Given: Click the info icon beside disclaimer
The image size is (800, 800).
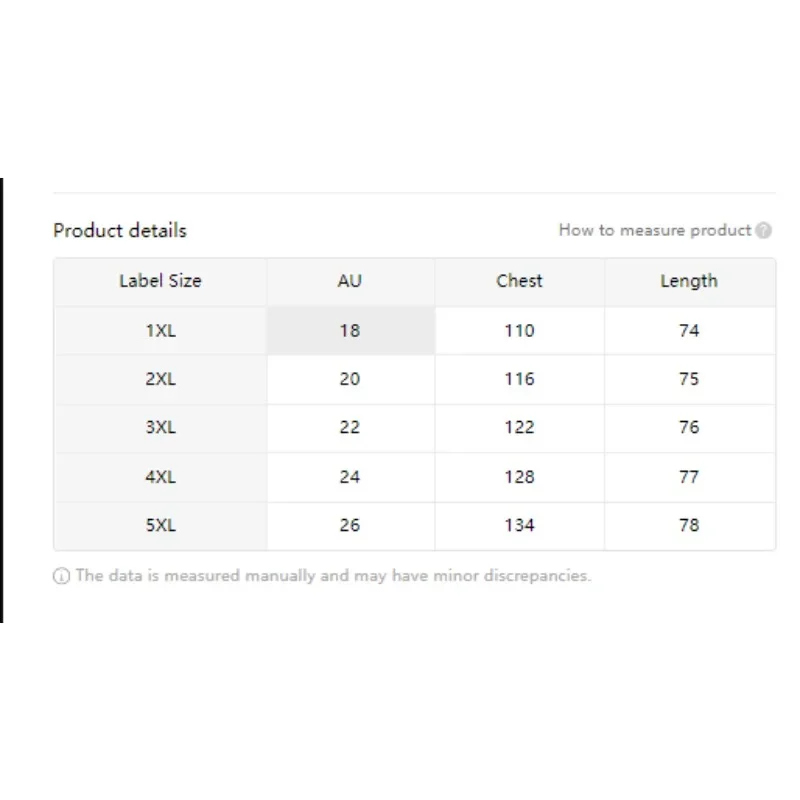Looking at the screenshot, I should pyautogui.click(x=61, y=576).
